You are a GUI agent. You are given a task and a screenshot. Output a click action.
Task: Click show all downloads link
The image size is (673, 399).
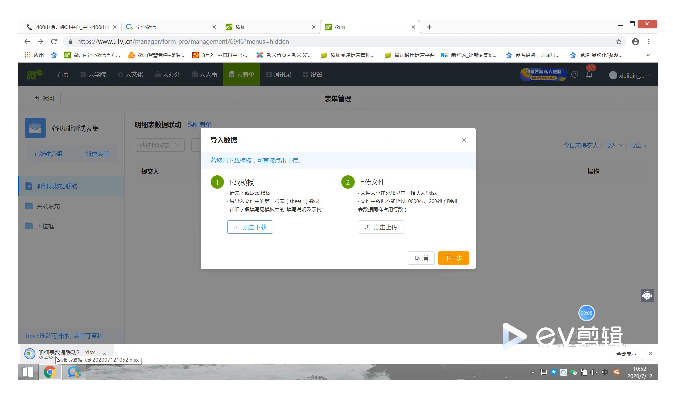(626, 354)
